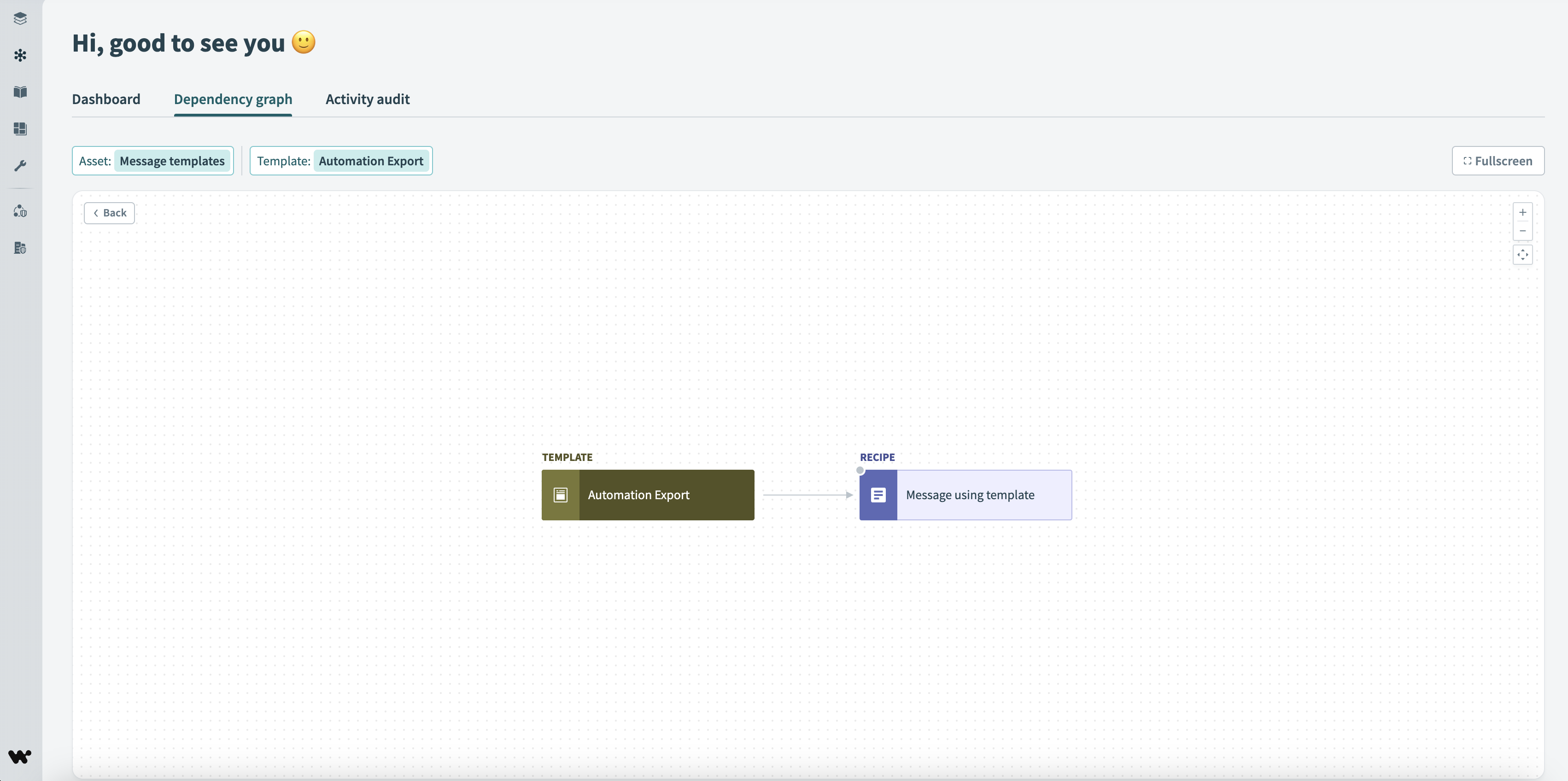1568x781 pixels.
Task: Open the Activity audit tab
Action: click(367, 99)
